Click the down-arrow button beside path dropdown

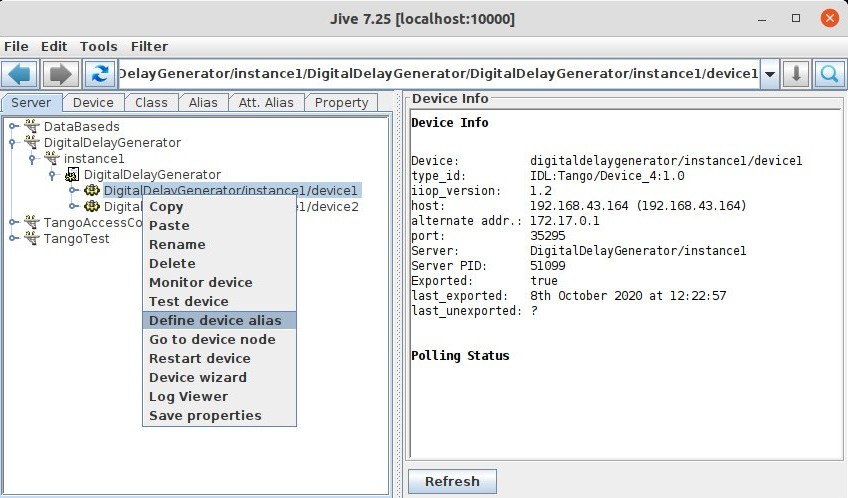(x=796, y=74)
